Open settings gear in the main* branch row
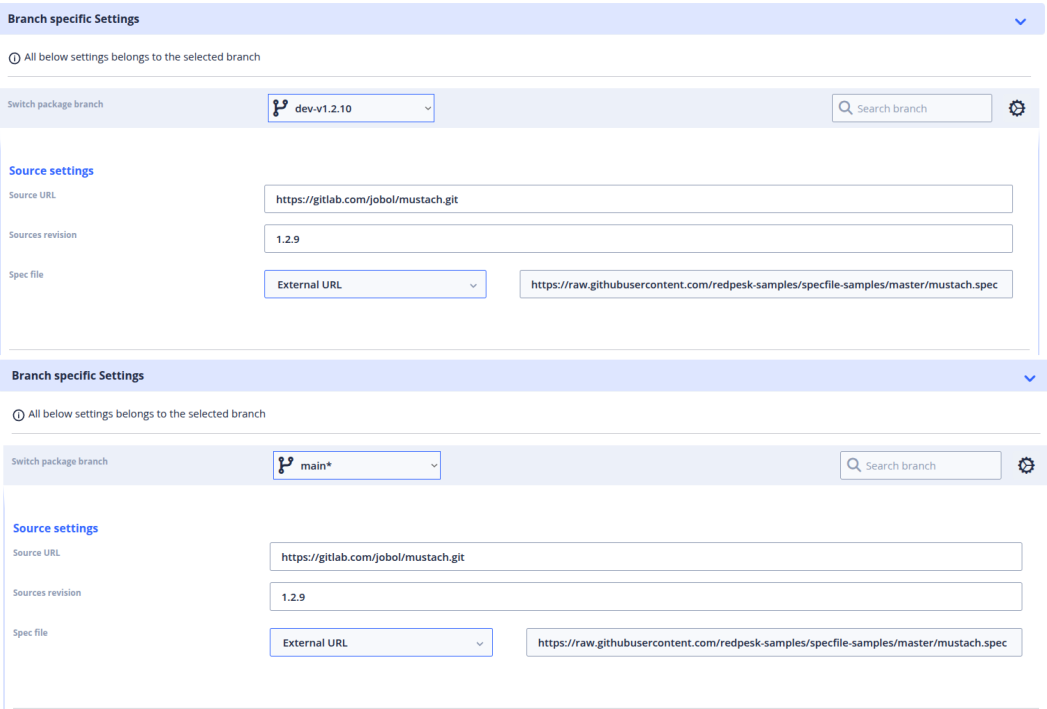Screen dimensions: 1047x709 [x=1025, y=465]
